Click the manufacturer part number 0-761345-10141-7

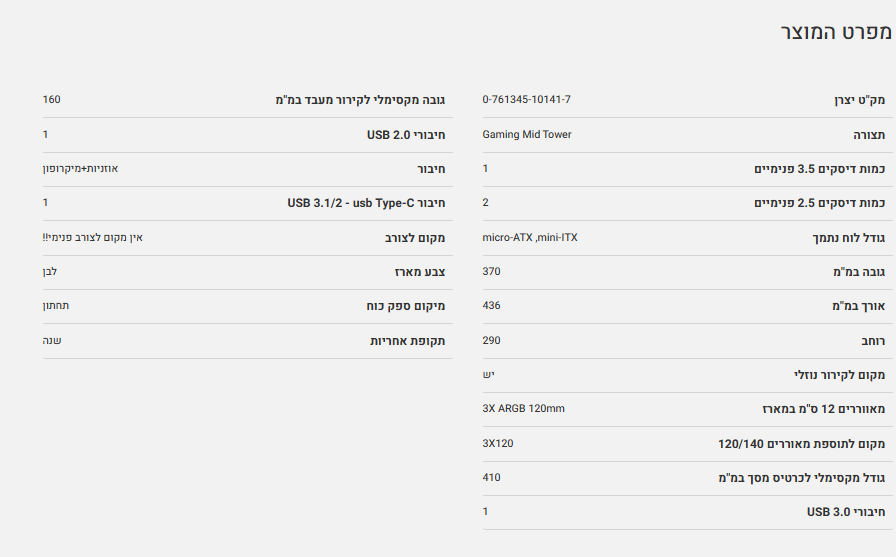(526, 100)
